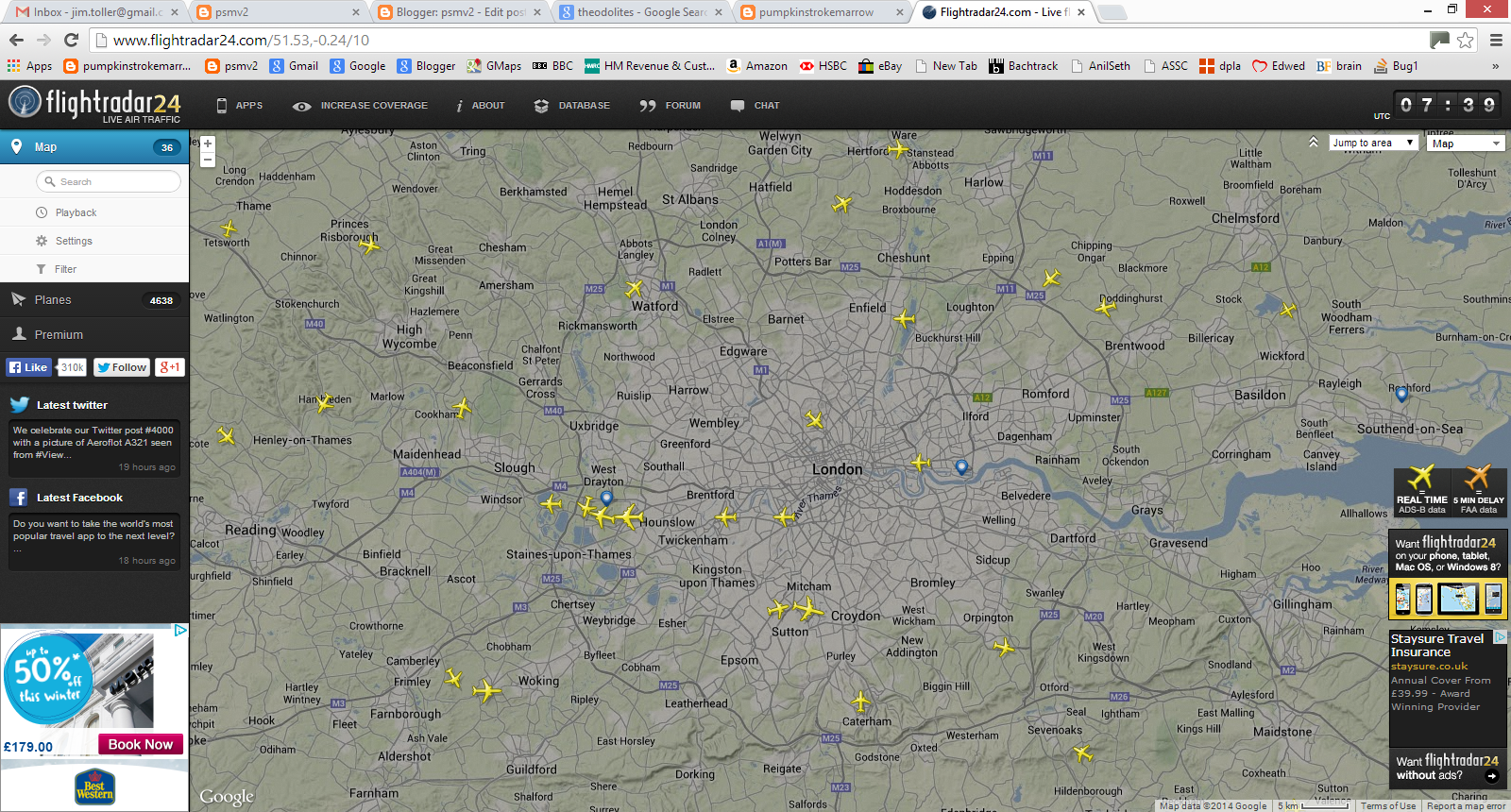1511x812 pixels.
Task: Click the Google +1 button
Action: (x=170, y=367)
